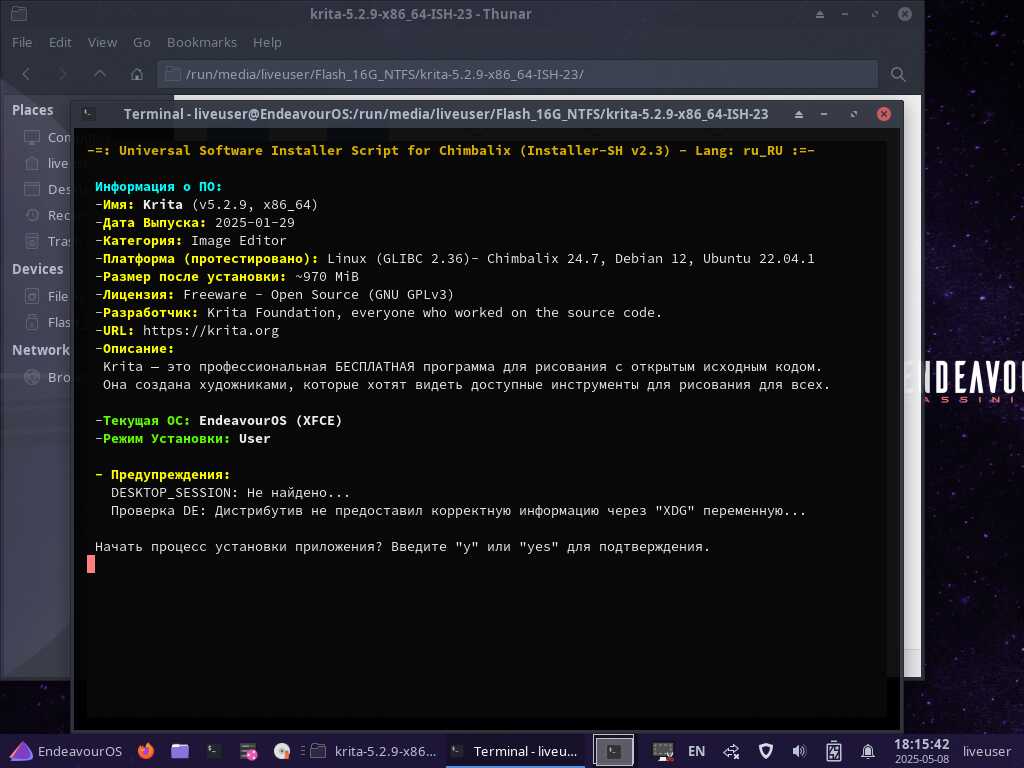Open the volume control tray icon
This screenshot has width=1024, height=768.
(x=799, y=752)
